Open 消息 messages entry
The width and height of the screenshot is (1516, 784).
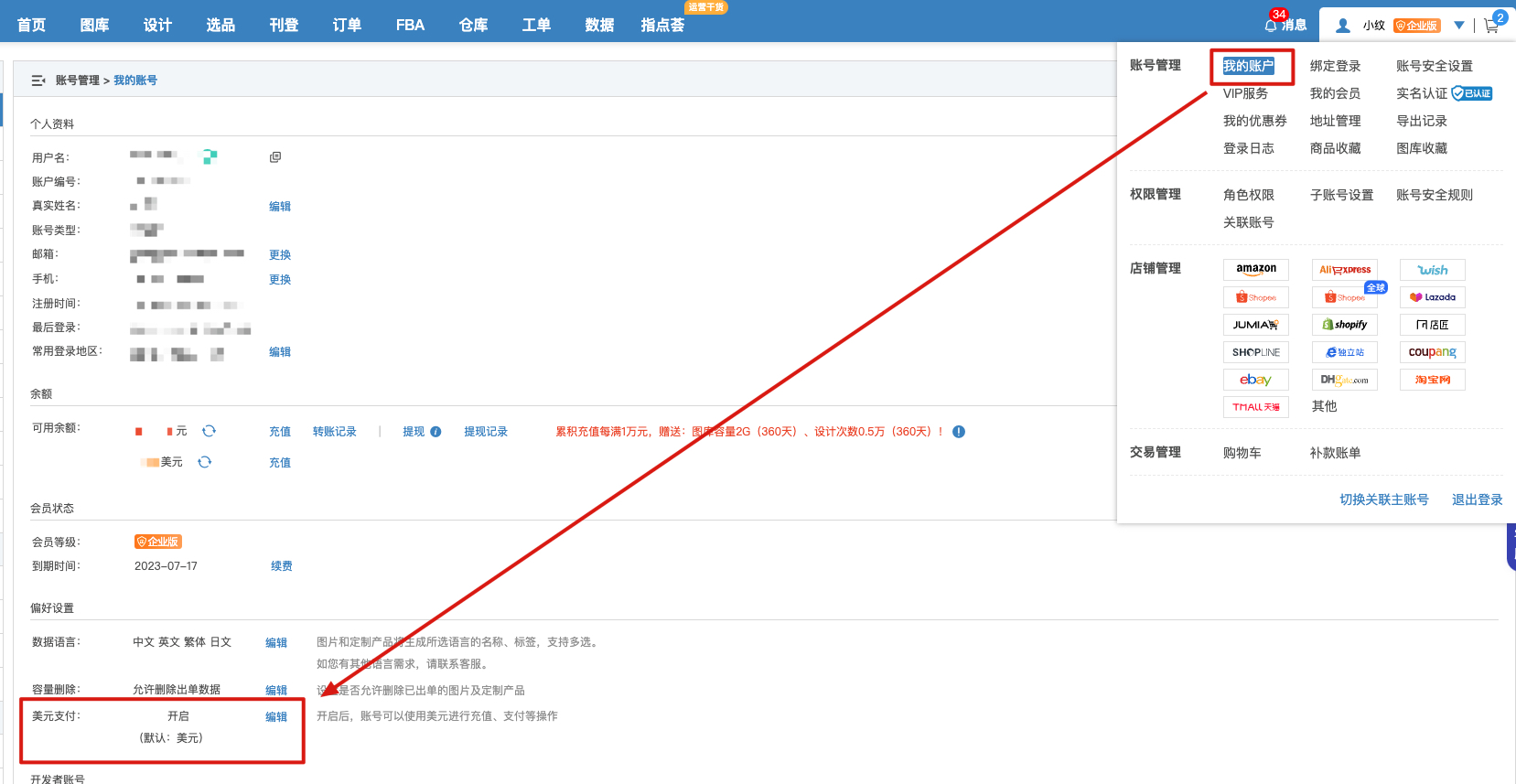[1294, 26]
